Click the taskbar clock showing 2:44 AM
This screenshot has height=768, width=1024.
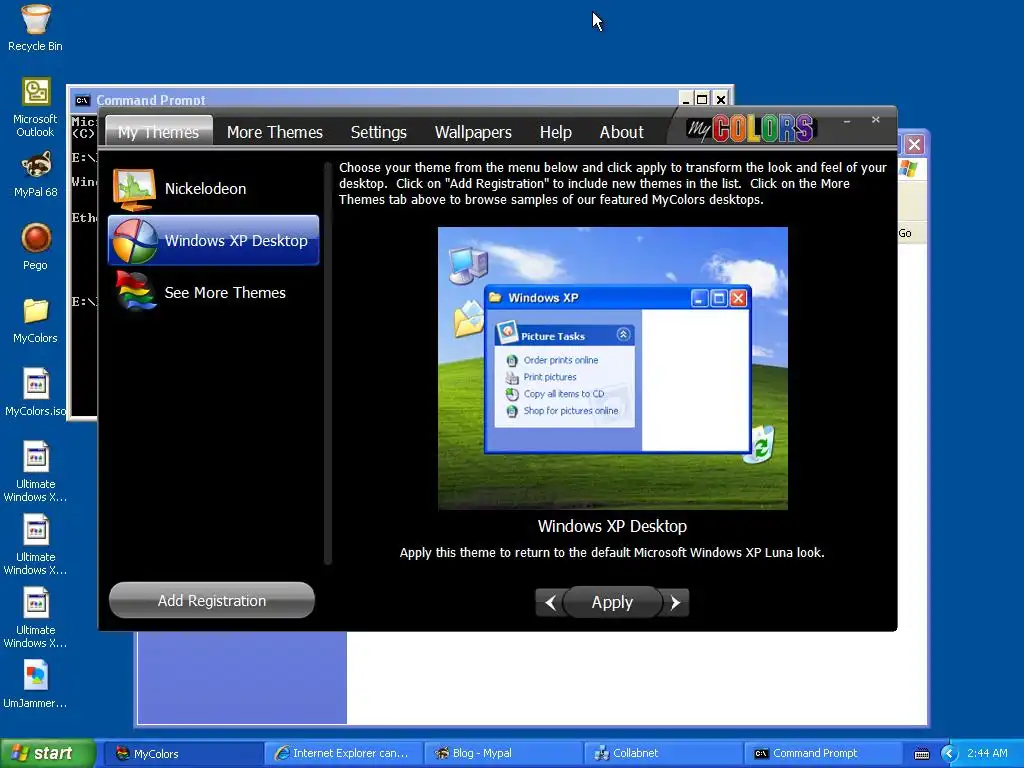[987, 754]
